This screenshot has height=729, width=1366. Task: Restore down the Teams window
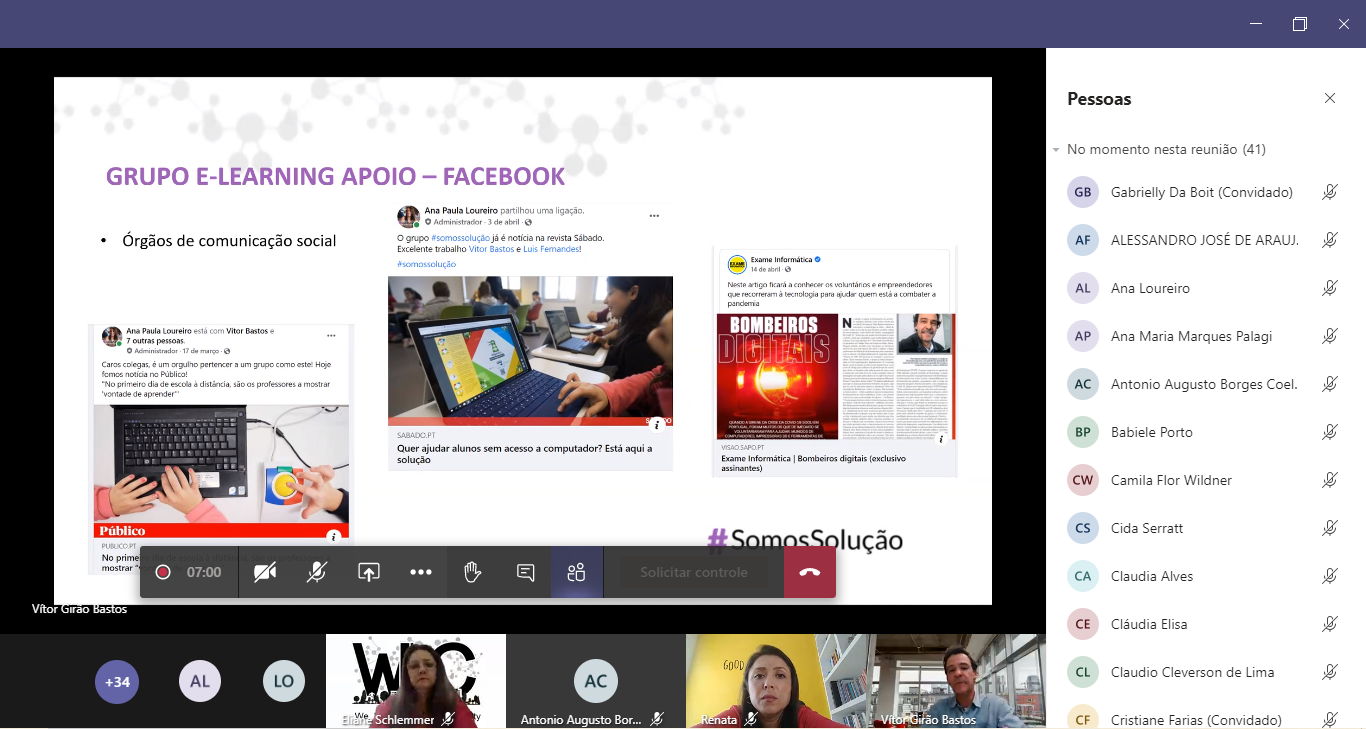[x=1299, y=24]
